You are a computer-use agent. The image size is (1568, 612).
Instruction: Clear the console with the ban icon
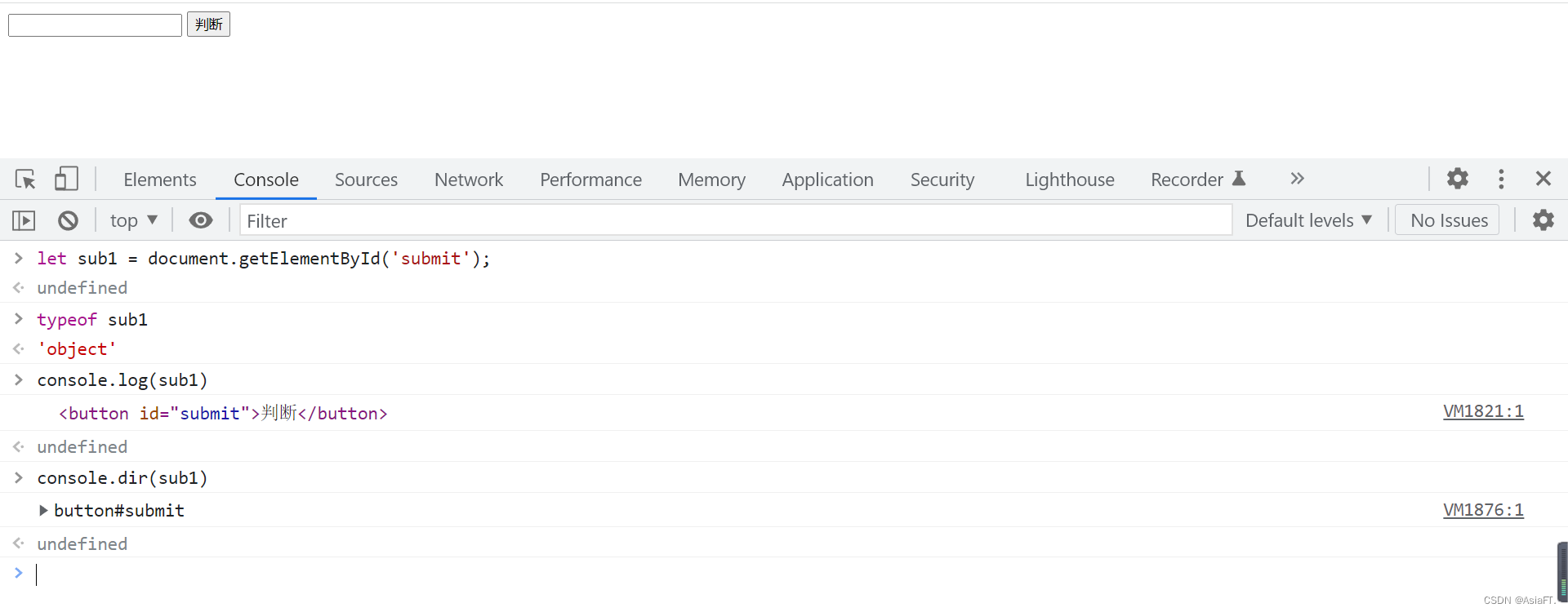(68, 220)
